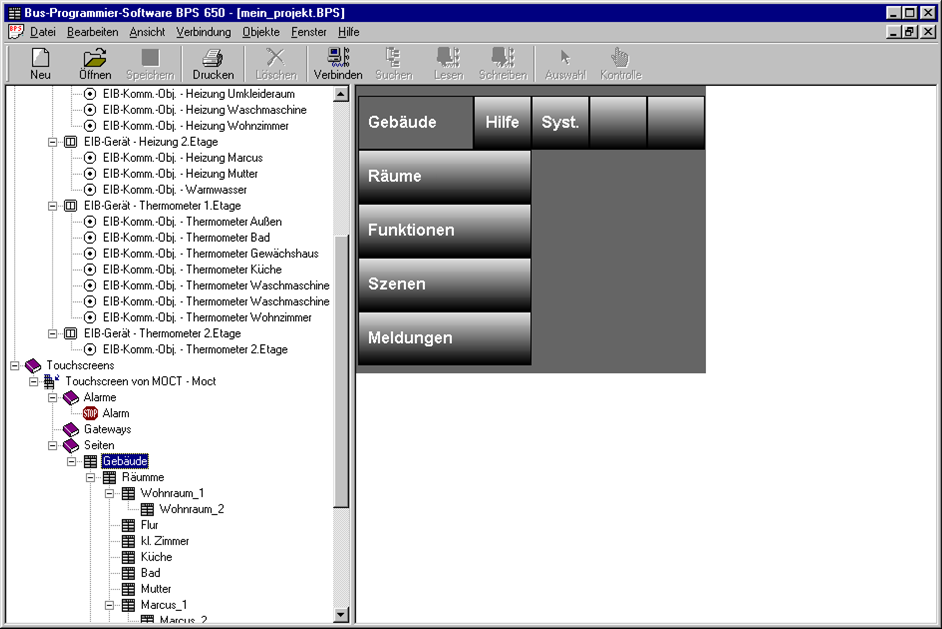The width and height of the screenshot is (942, 629).
Task: Print using the Drucken toolbar icon
Action: click(x=213, y=63)
